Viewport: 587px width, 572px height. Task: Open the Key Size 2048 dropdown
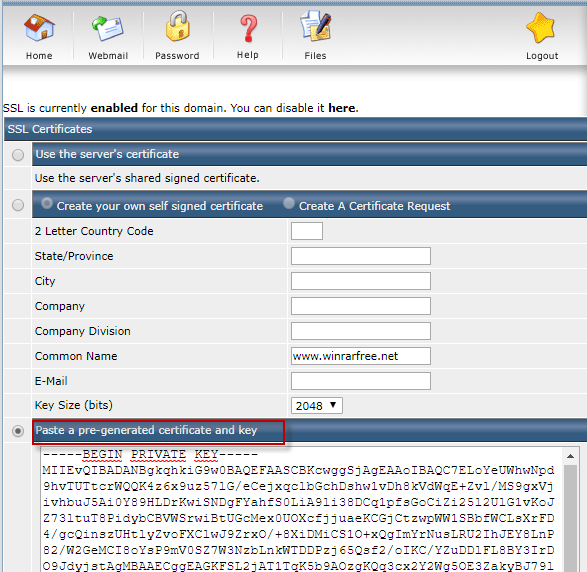point(317,406)
